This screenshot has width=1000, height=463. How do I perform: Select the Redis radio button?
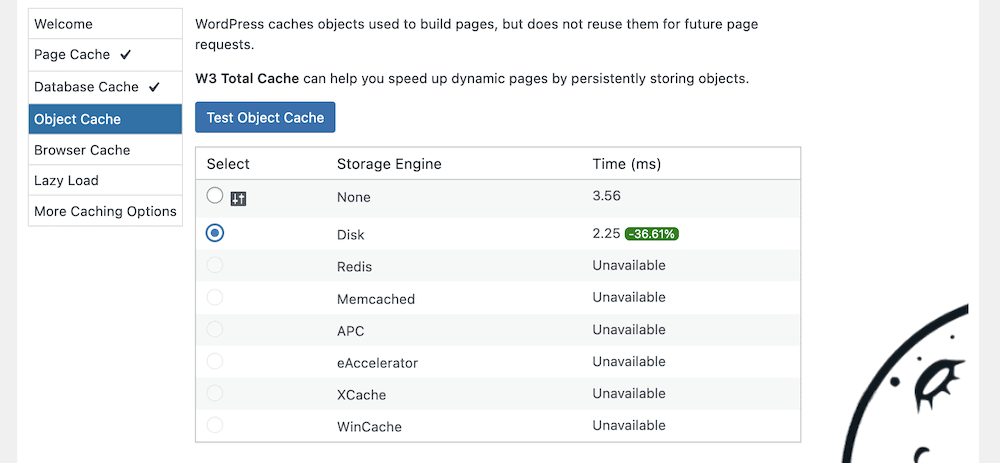point(215,265)
